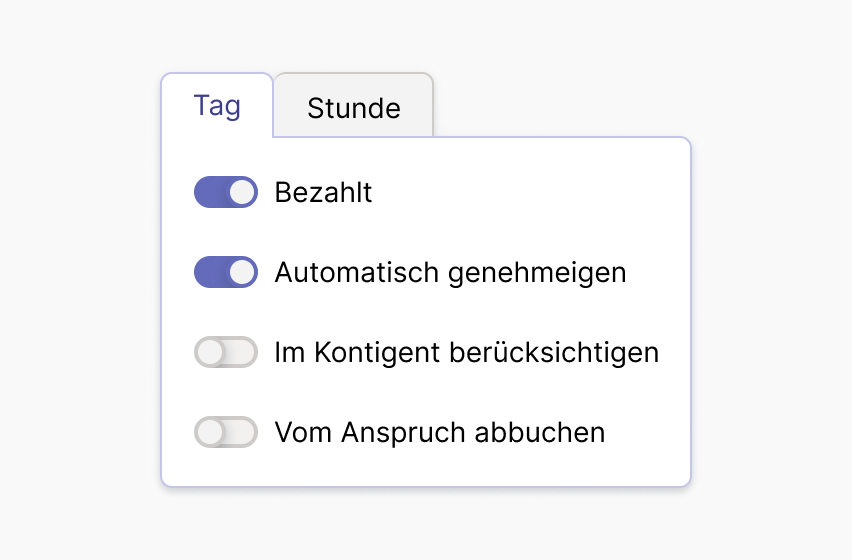Turn on Vom Anspruch abbuchen switch

226,432
